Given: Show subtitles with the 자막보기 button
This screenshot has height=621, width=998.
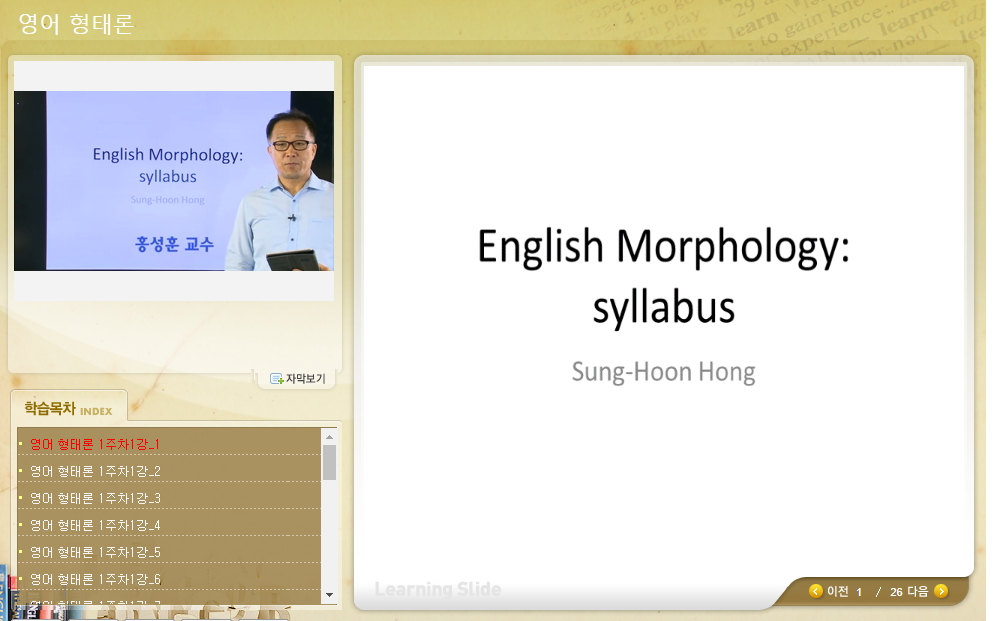Looking at the screenshot, I should point(298,379).
